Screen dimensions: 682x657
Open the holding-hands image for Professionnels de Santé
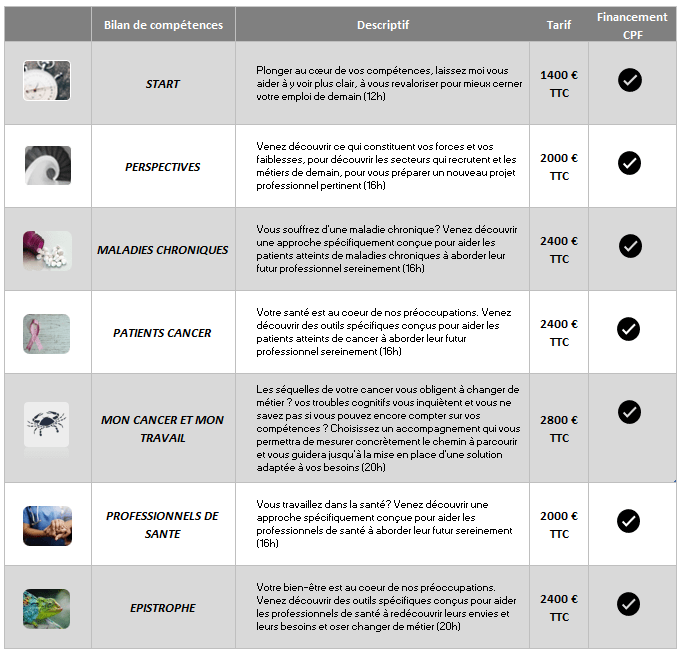(47, 525)
